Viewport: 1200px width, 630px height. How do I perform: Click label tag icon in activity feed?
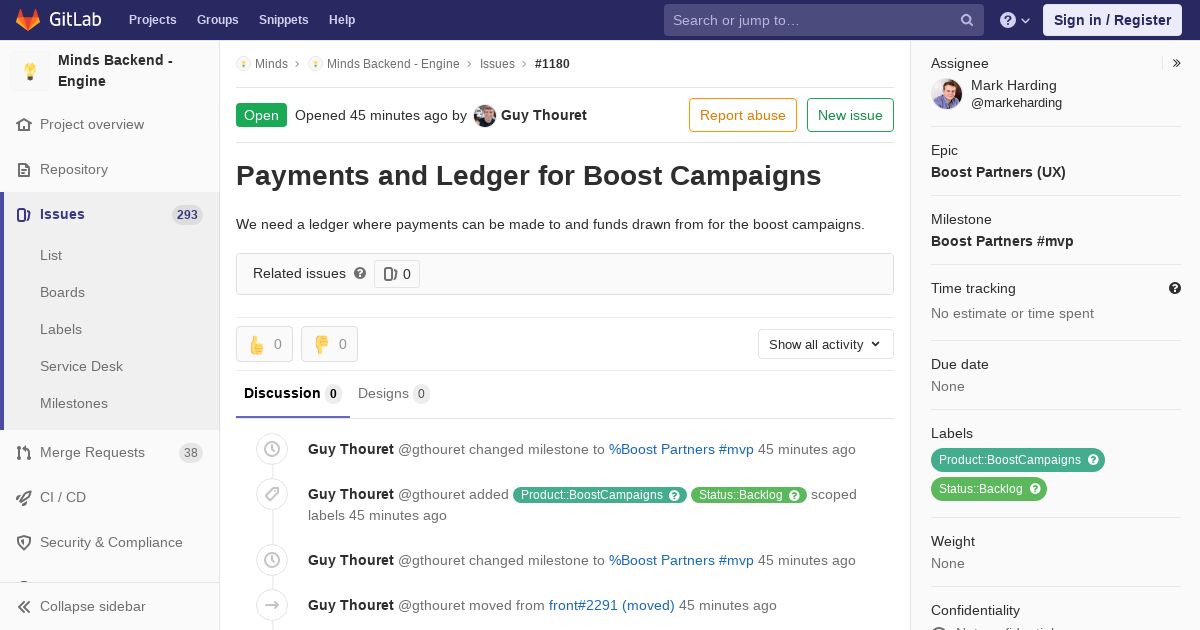point(272,494)
